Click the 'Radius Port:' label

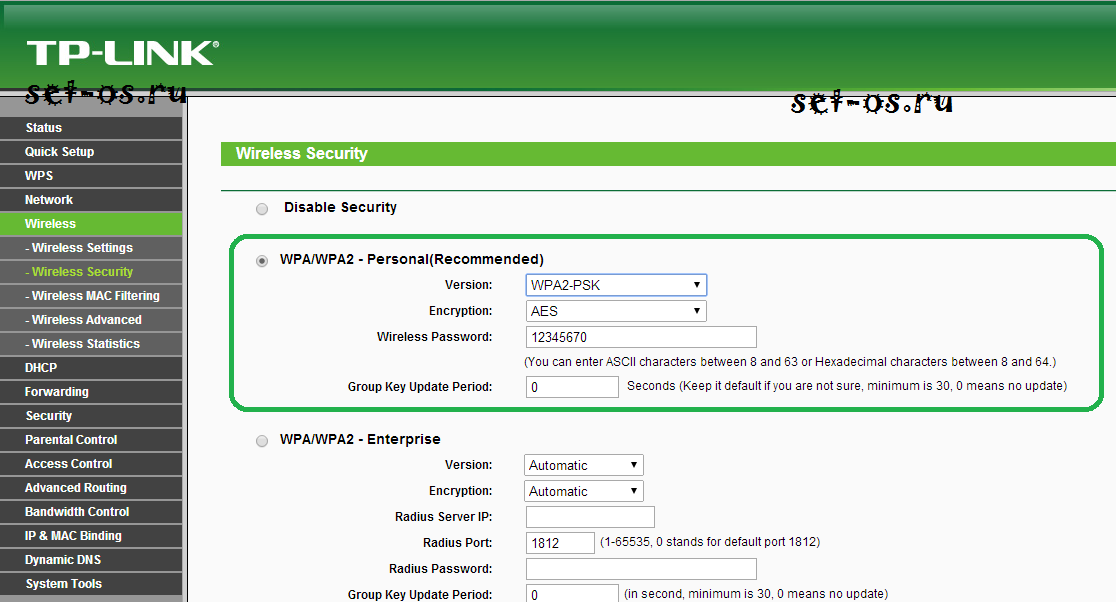[x=458, y=542]
